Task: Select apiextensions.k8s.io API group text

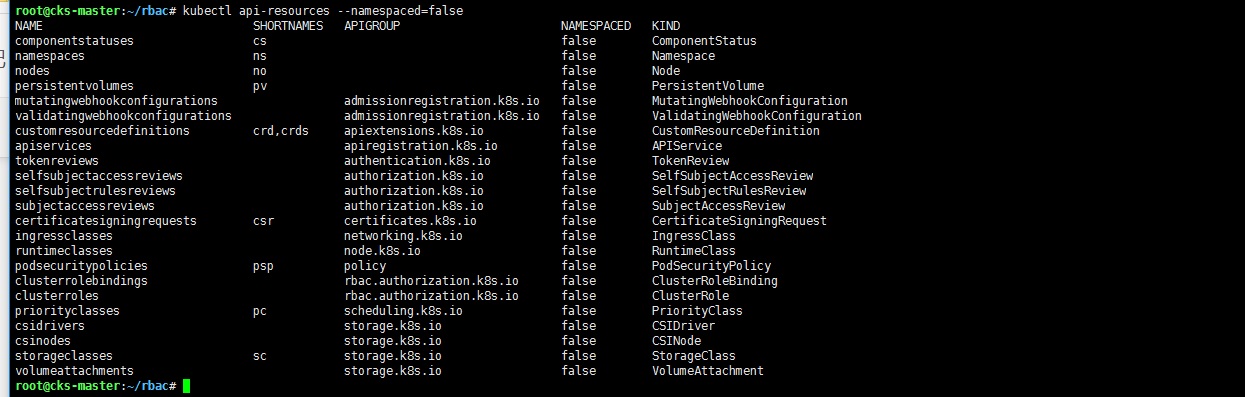Action: (x=414, y=131)
